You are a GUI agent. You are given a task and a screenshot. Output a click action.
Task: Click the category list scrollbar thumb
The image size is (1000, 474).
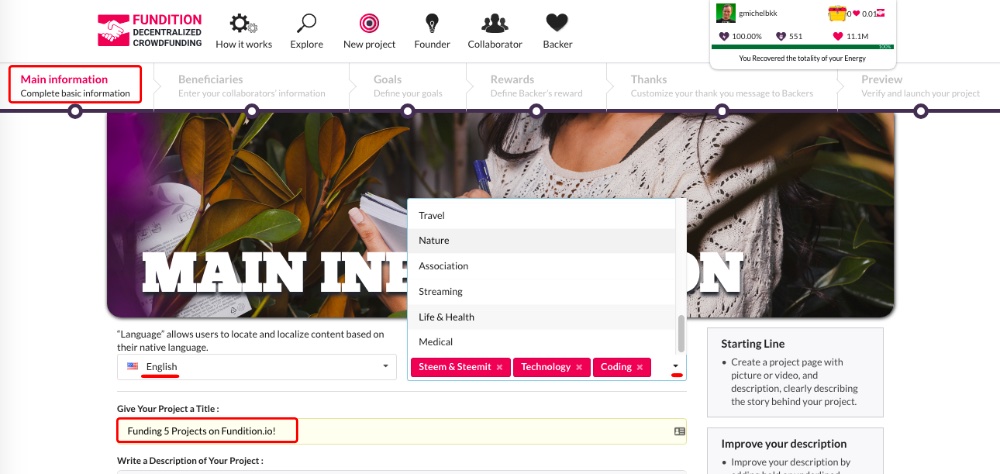681,333
